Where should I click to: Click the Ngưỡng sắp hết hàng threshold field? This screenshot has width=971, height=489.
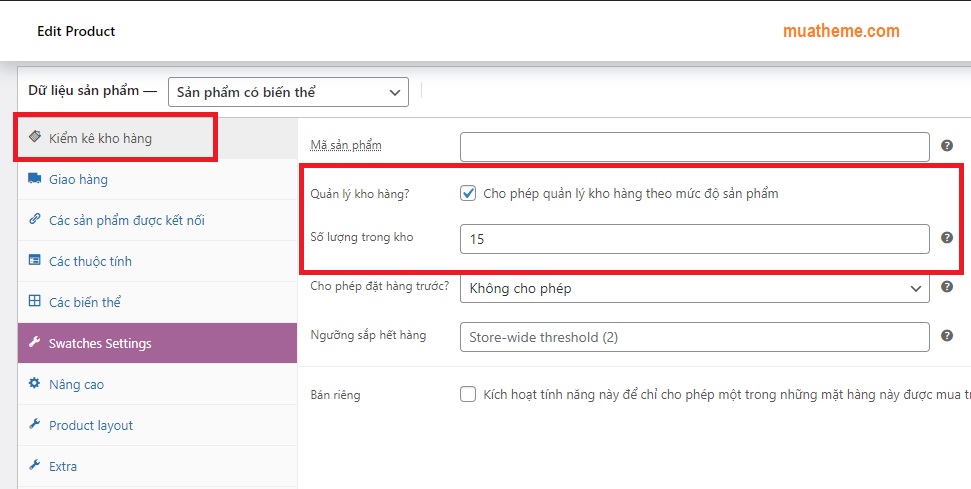coord(694,337)
